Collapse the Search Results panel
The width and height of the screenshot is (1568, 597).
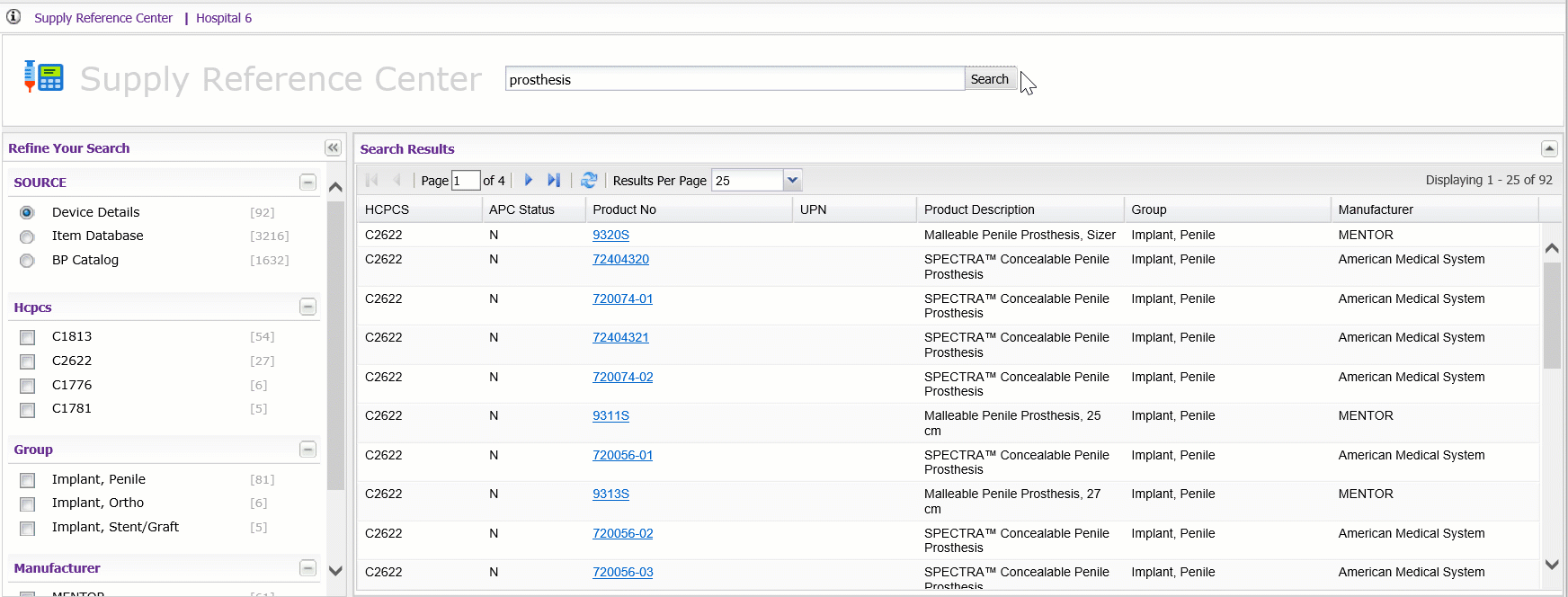coord(1548,149)
